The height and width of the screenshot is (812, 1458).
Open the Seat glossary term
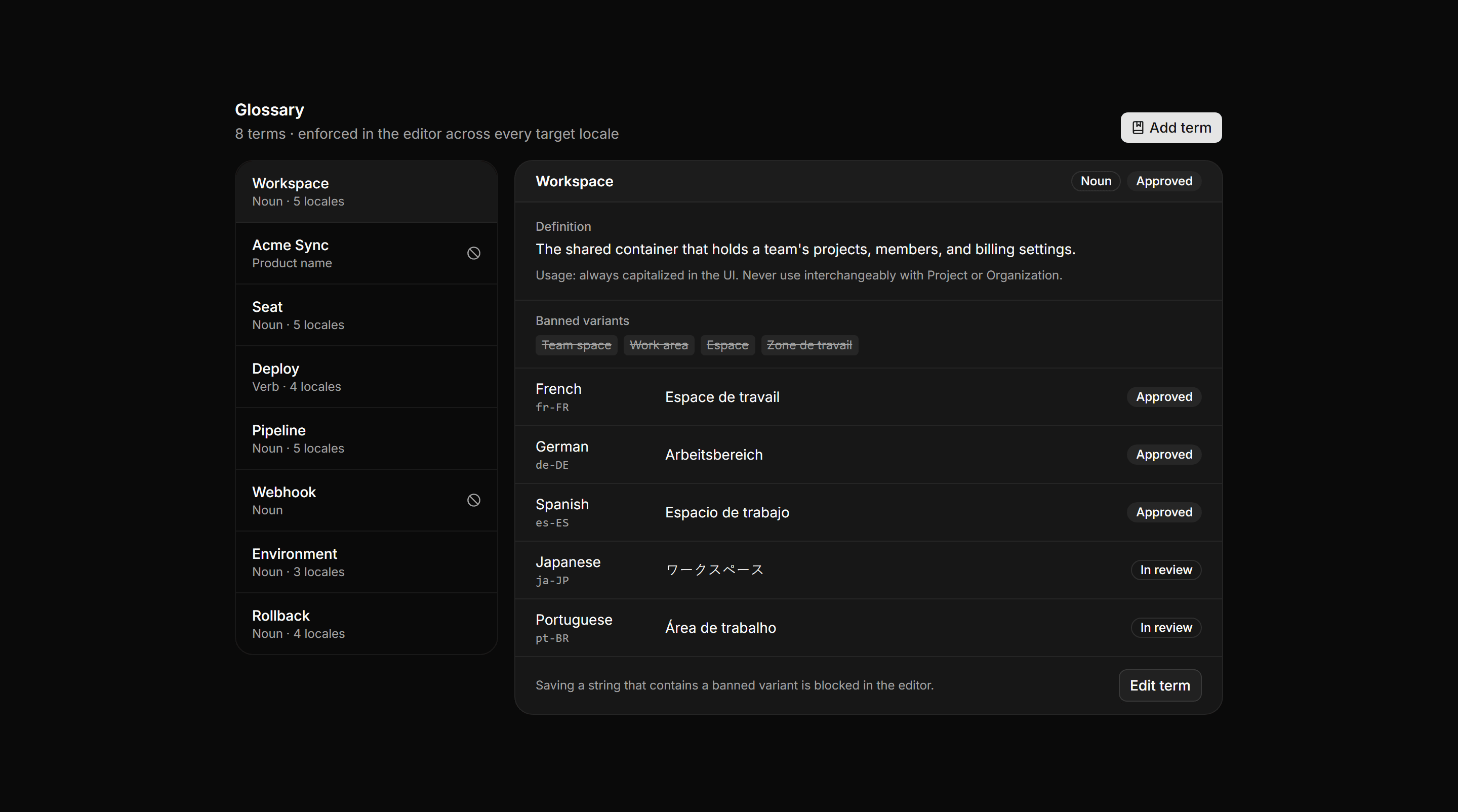[366, 315]
